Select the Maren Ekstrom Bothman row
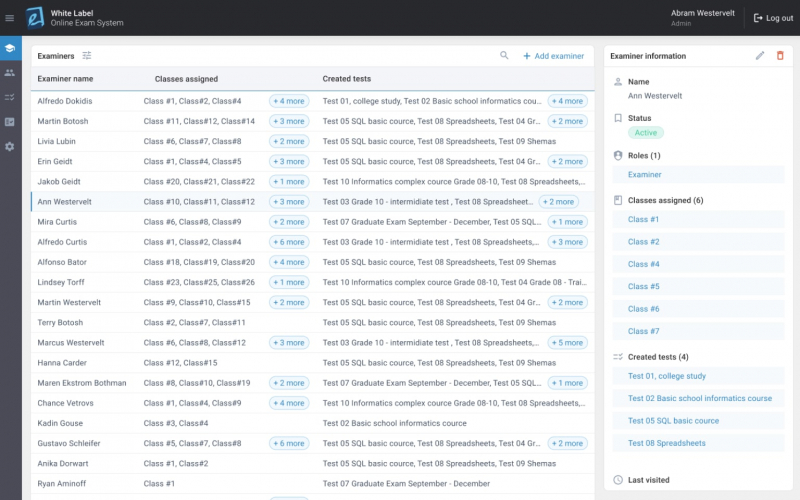This screenshot has height=500, width=800. [312, 383]
